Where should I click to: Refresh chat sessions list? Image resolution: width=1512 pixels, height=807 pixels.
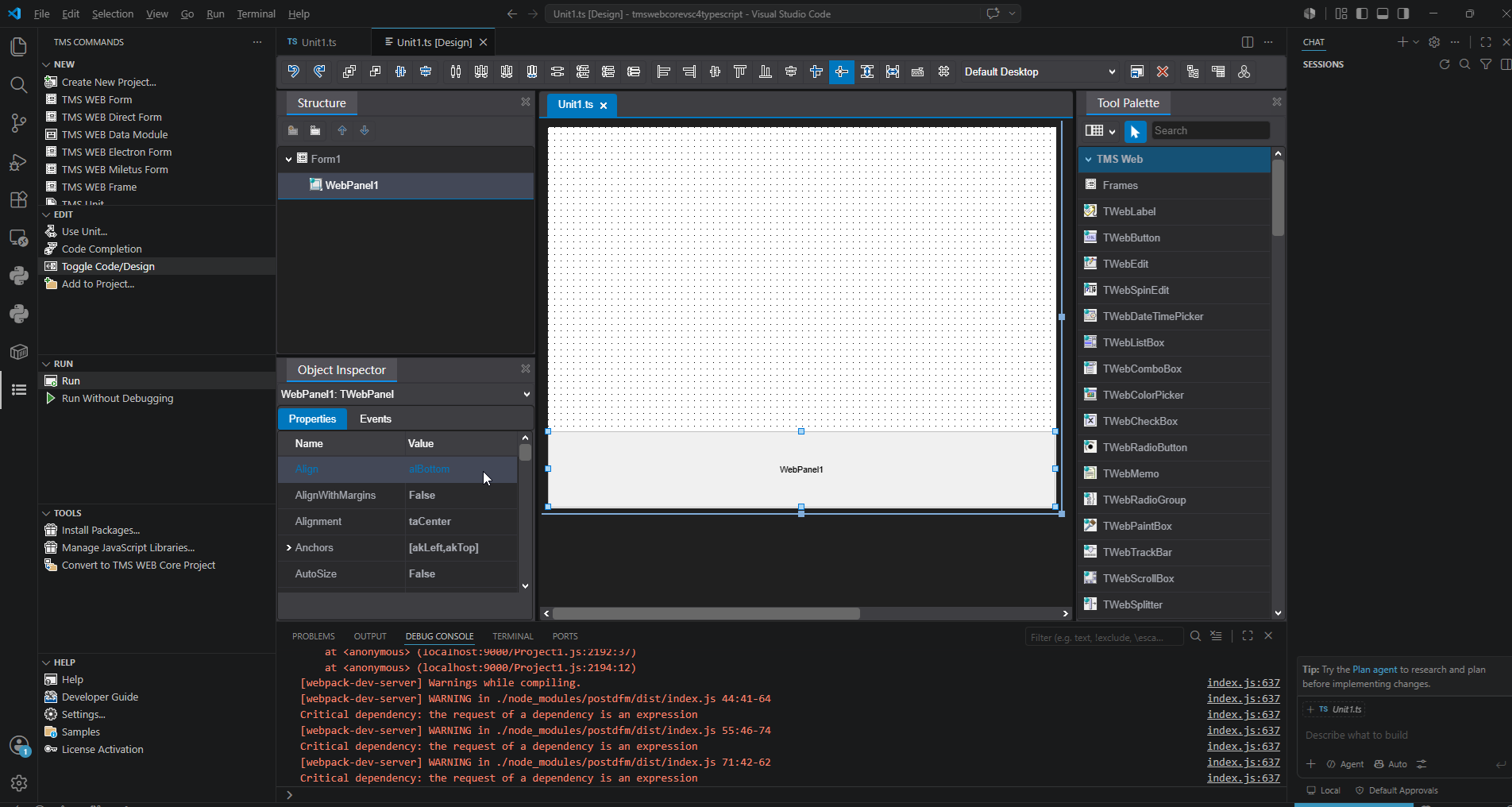pyautogui.click(x=1444, y=64)
